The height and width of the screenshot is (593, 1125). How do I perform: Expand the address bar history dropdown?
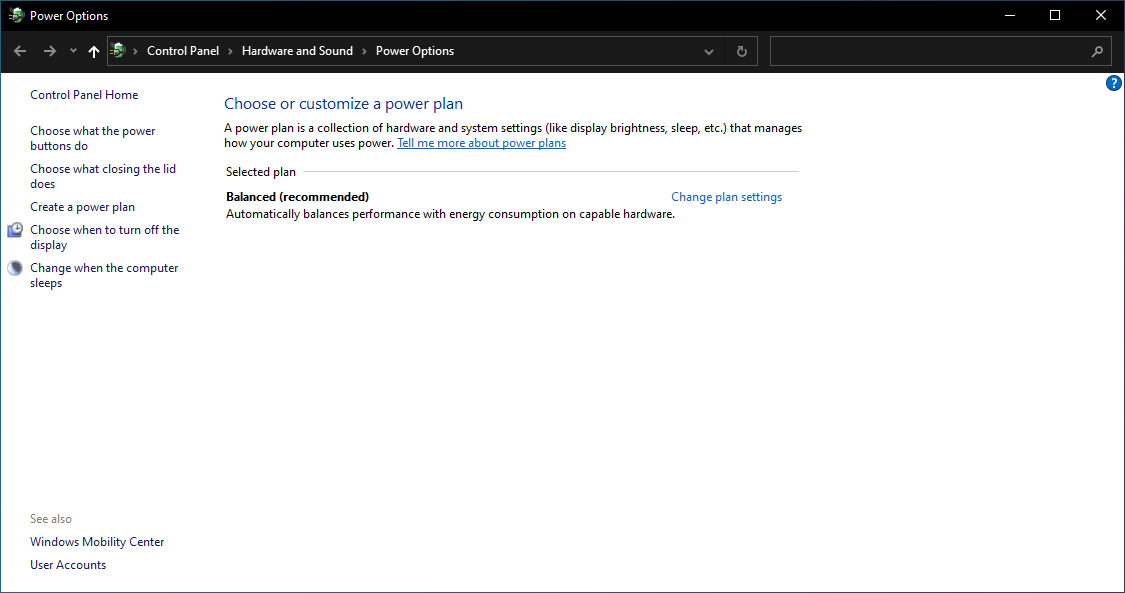[709, 51]
